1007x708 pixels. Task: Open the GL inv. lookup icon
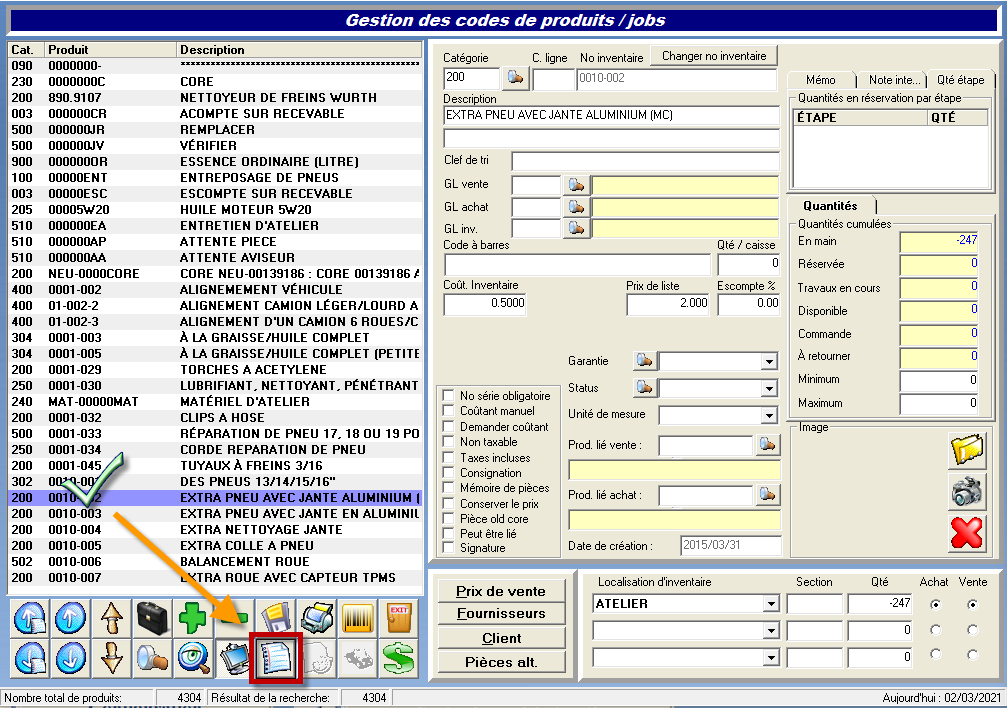pos(576,228)
